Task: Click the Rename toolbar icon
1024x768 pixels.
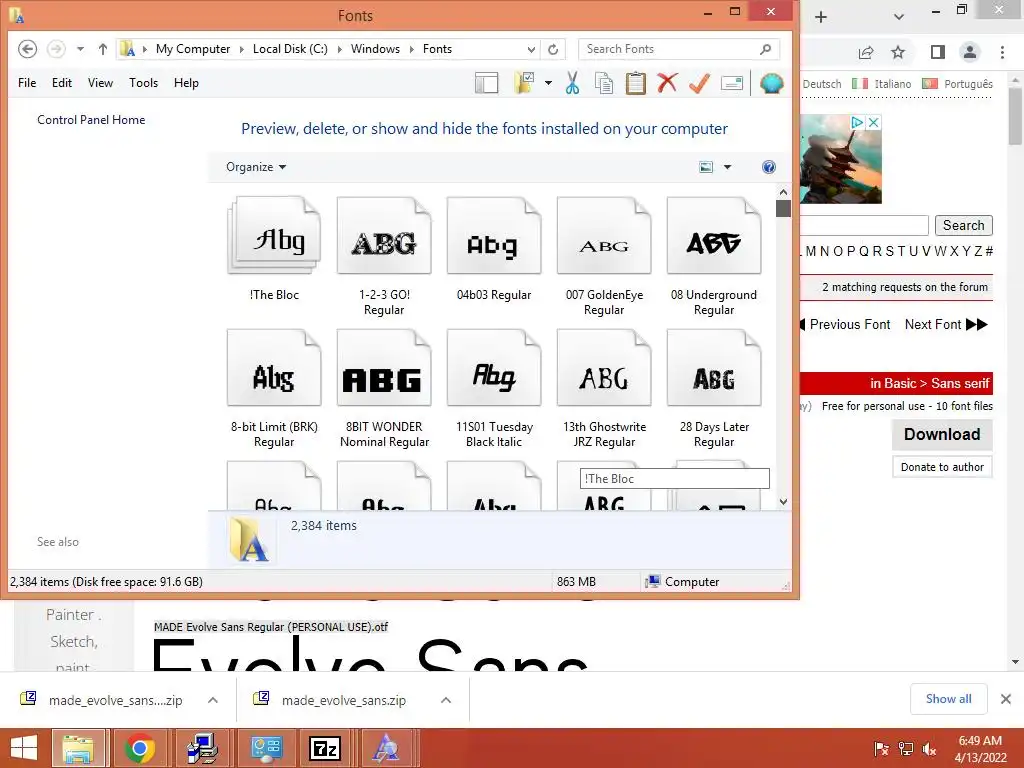Action: coord(732,83)
